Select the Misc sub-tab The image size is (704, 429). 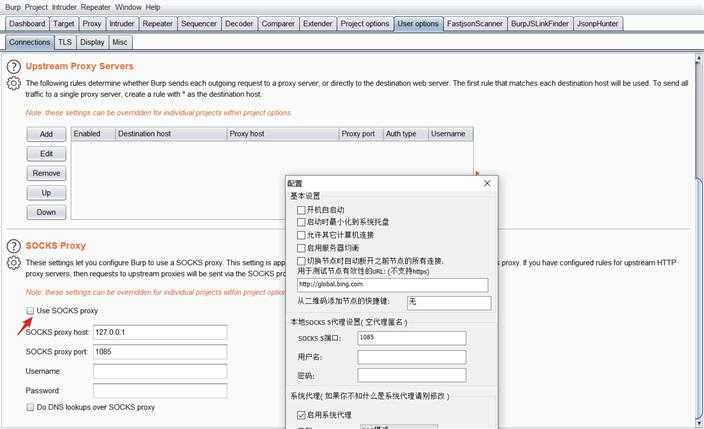coord(119,42)
